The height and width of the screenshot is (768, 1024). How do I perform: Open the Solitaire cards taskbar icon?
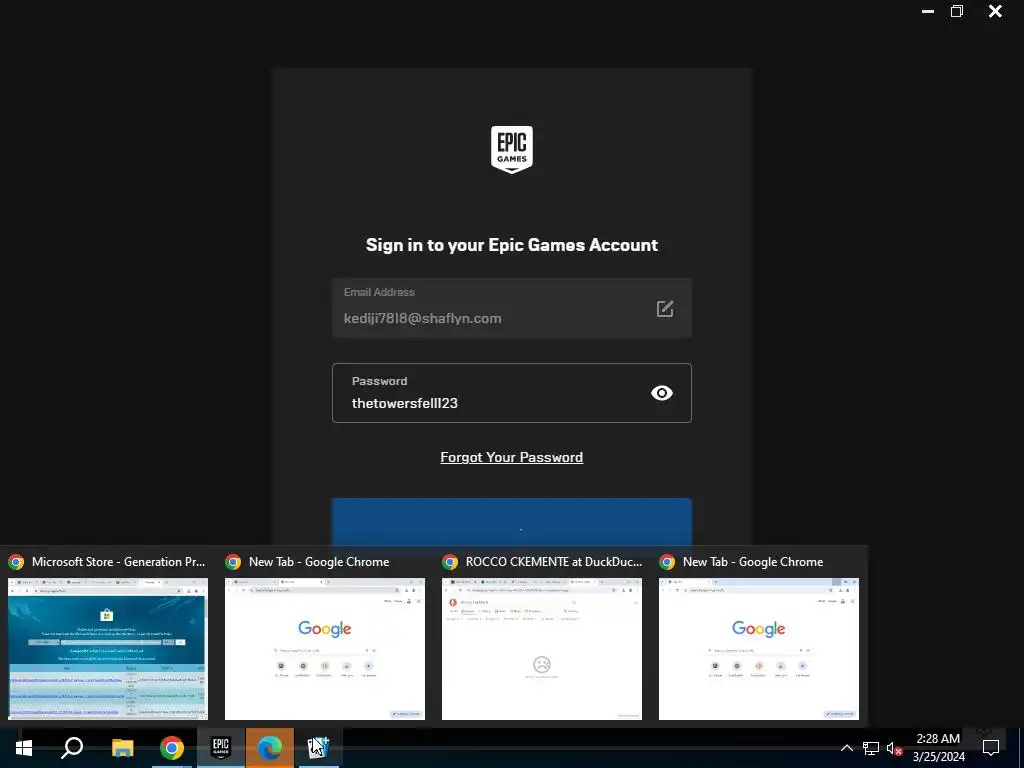[319, 748]
